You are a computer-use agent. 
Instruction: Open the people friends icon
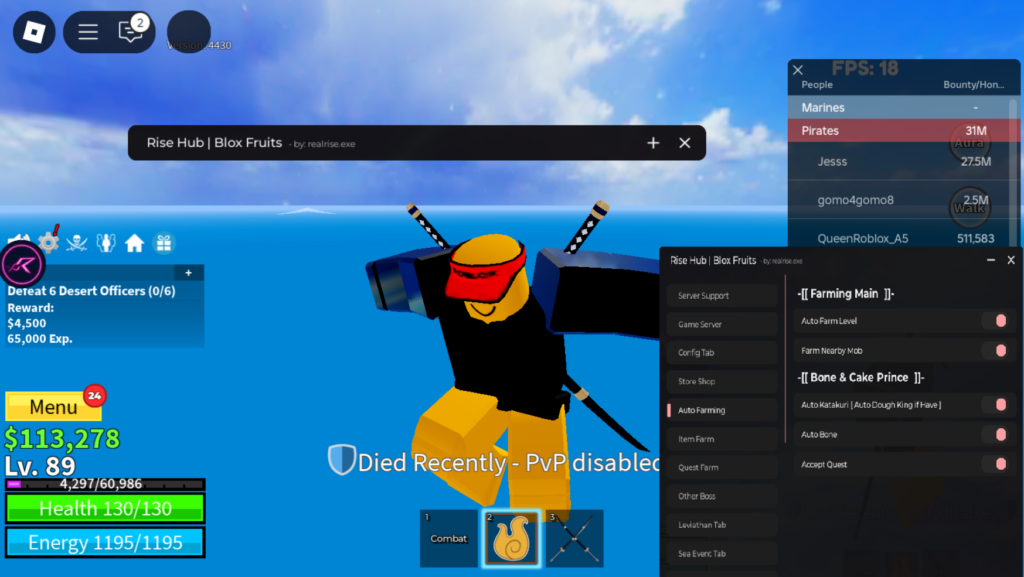pos(106,243)
